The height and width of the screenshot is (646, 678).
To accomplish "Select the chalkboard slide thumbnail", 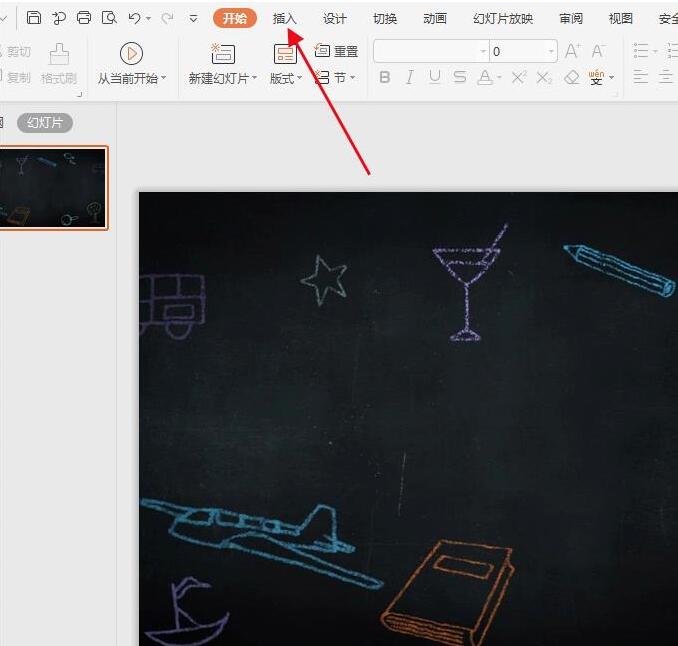I will click(52, 188).
